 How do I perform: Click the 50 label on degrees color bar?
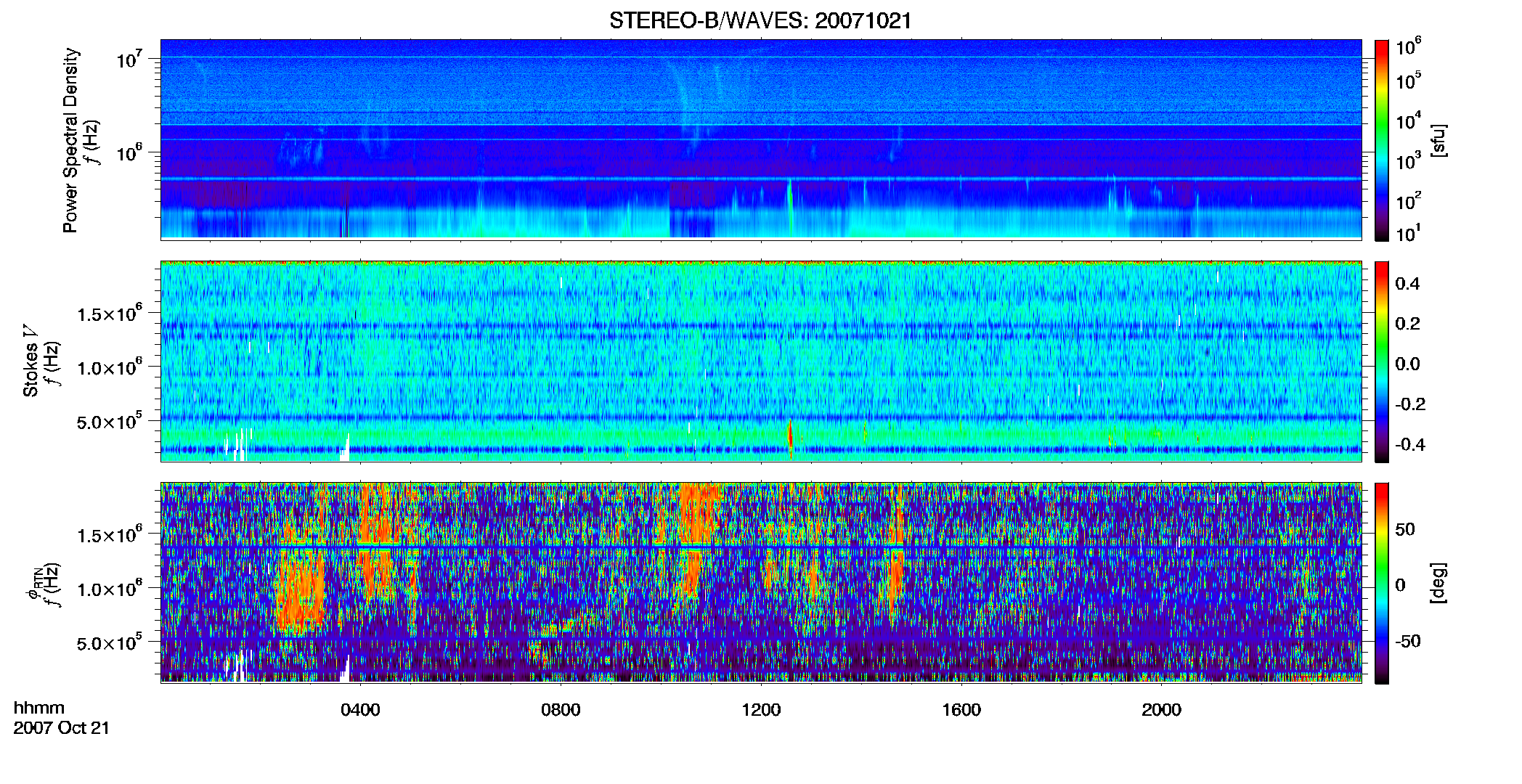1405,529
